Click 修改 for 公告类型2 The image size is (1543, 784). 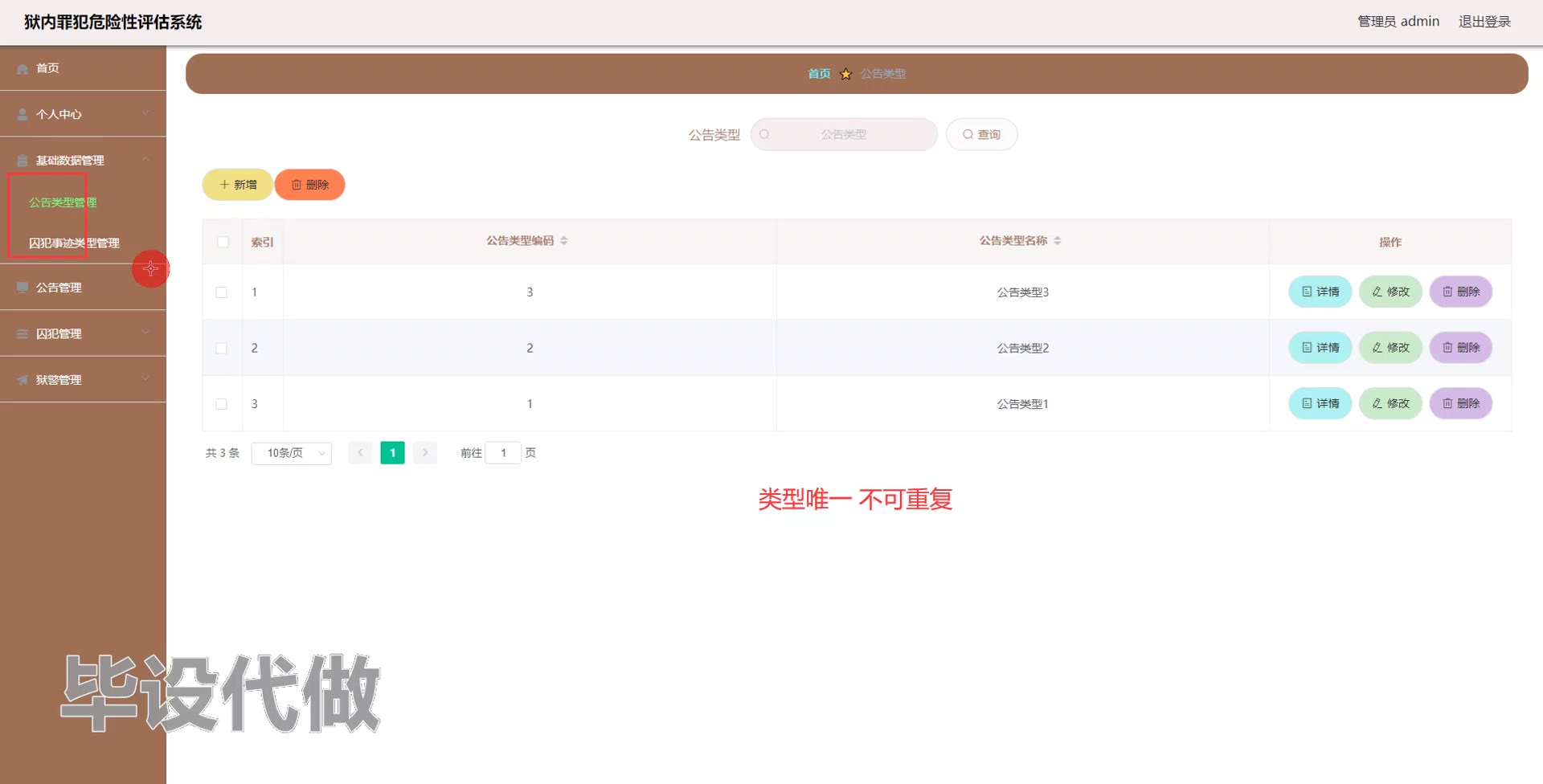[x=1391, y=348]
